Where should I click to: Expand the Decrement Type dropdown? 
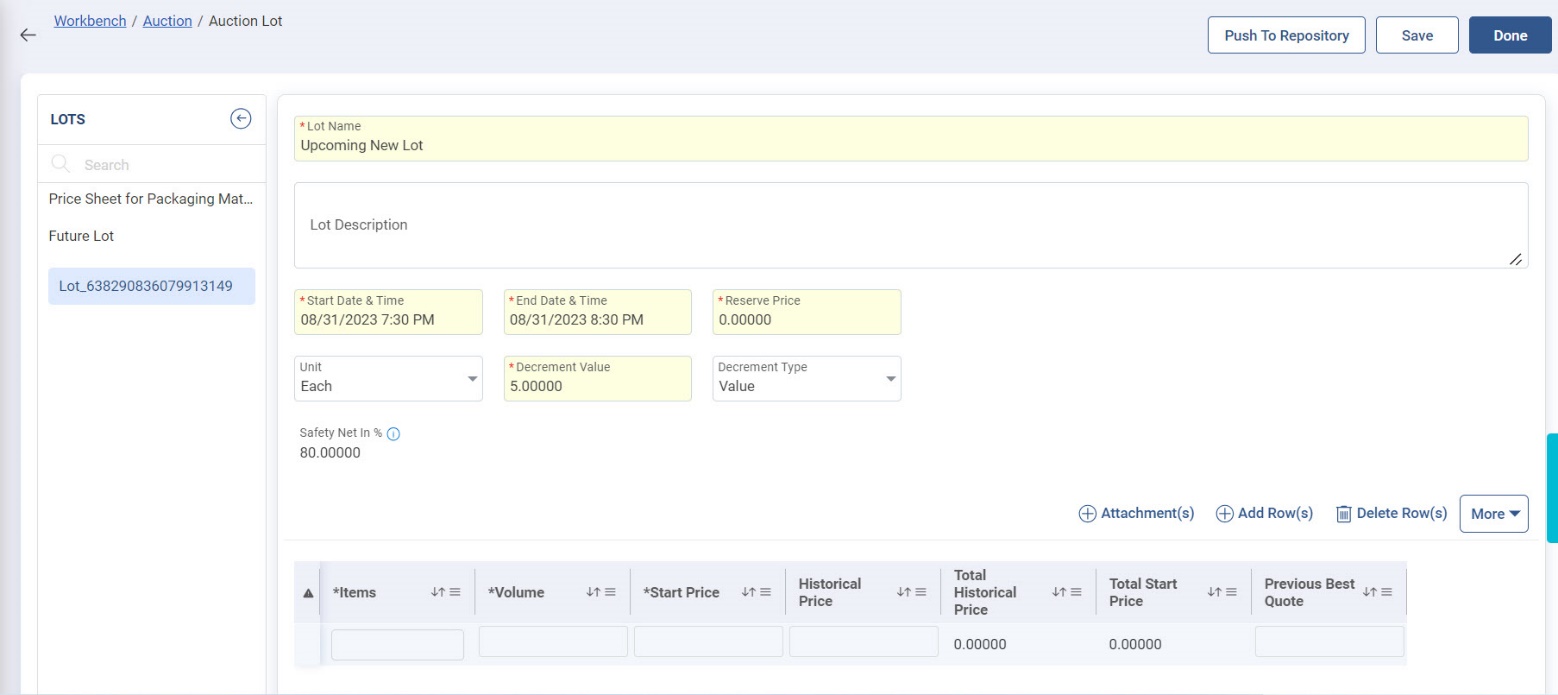[x=890, y=380]
